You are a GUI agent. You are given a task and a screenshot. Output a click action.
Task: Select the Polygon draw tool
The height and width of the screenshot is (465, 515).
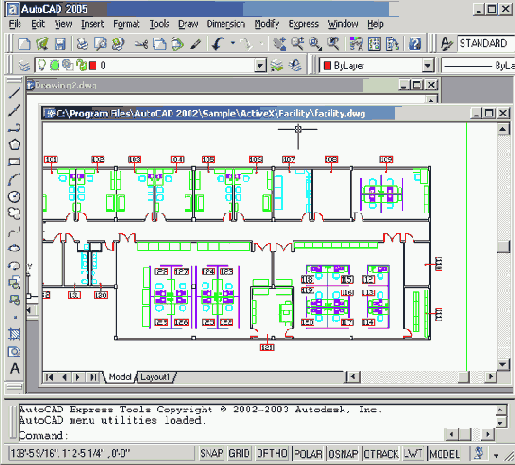14,145
